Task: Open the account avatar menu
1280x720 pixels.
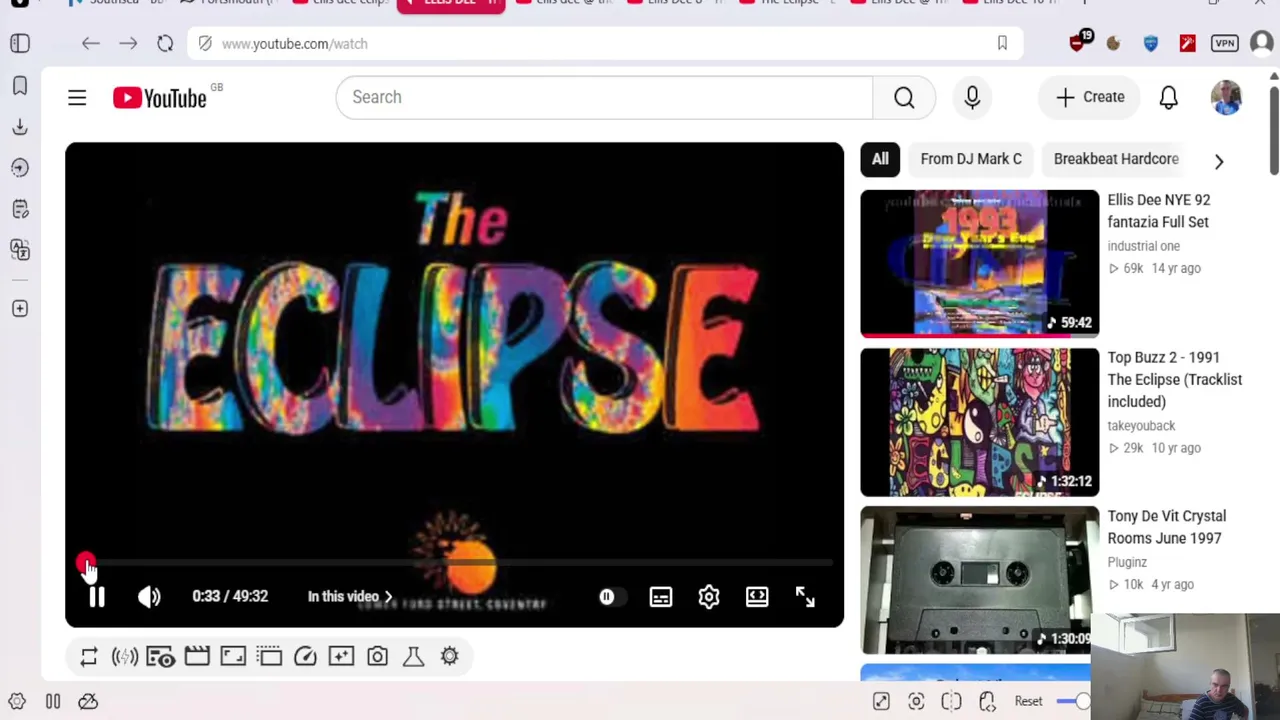Action: tap(1226, 97)
